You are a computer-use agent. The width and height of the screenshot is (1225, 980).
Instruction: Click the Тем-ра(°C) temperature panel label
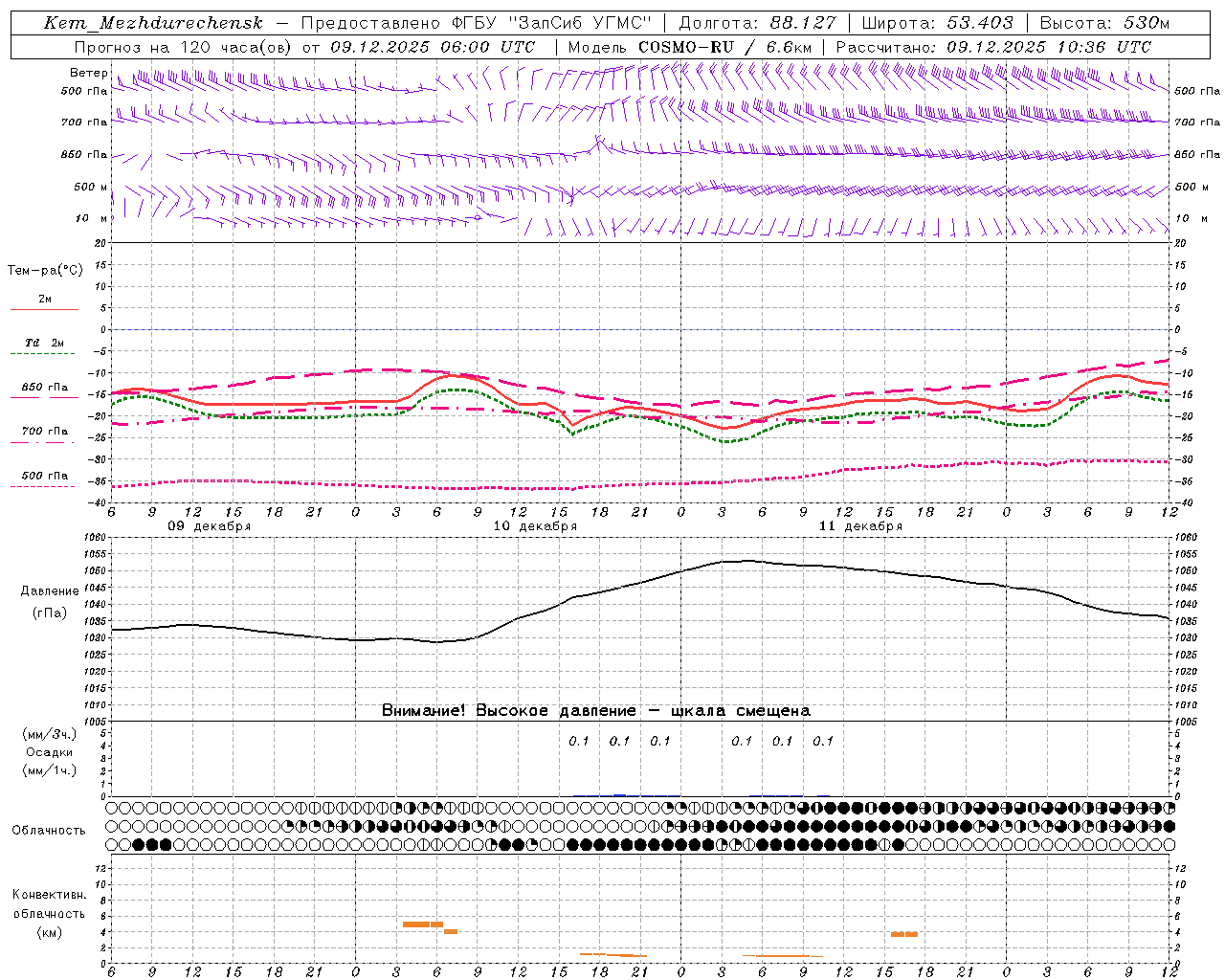tap(45, 271)
